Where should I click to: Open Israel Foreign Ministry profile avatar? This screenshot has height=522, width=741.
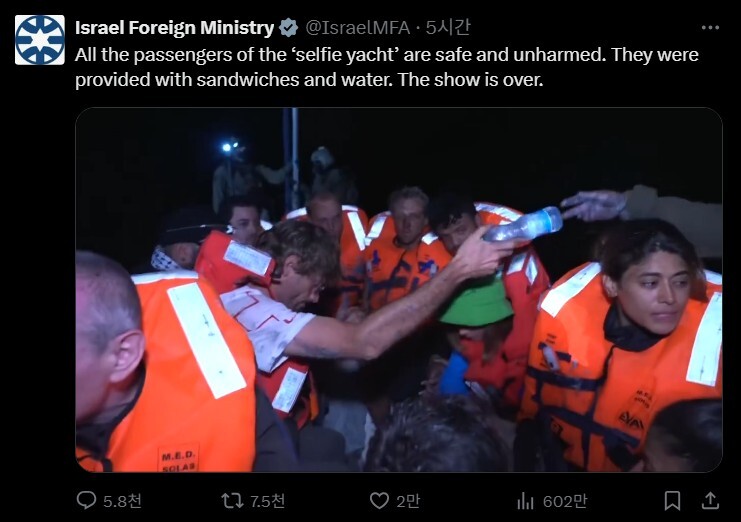(x=40, y=40)
